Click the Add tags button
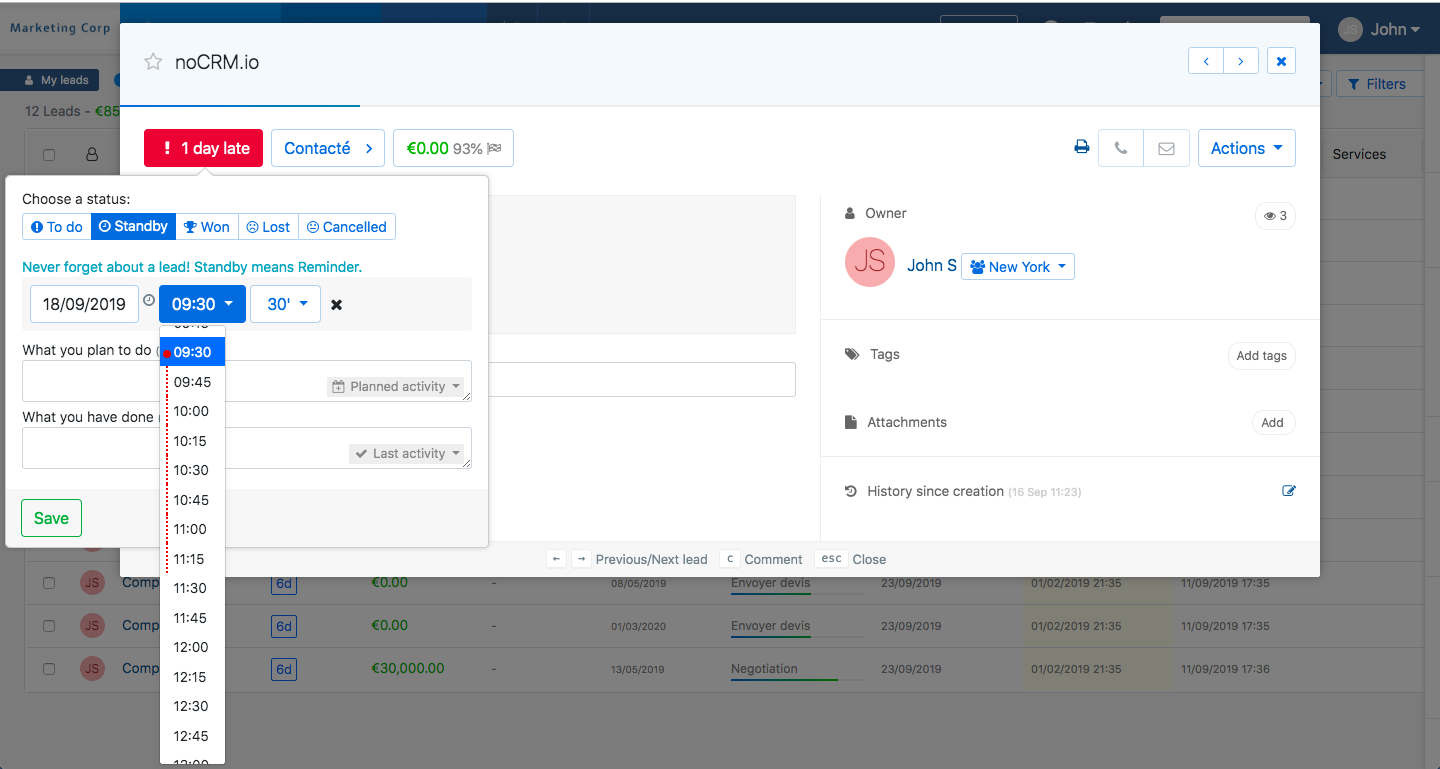 [x=1261, y=356]
